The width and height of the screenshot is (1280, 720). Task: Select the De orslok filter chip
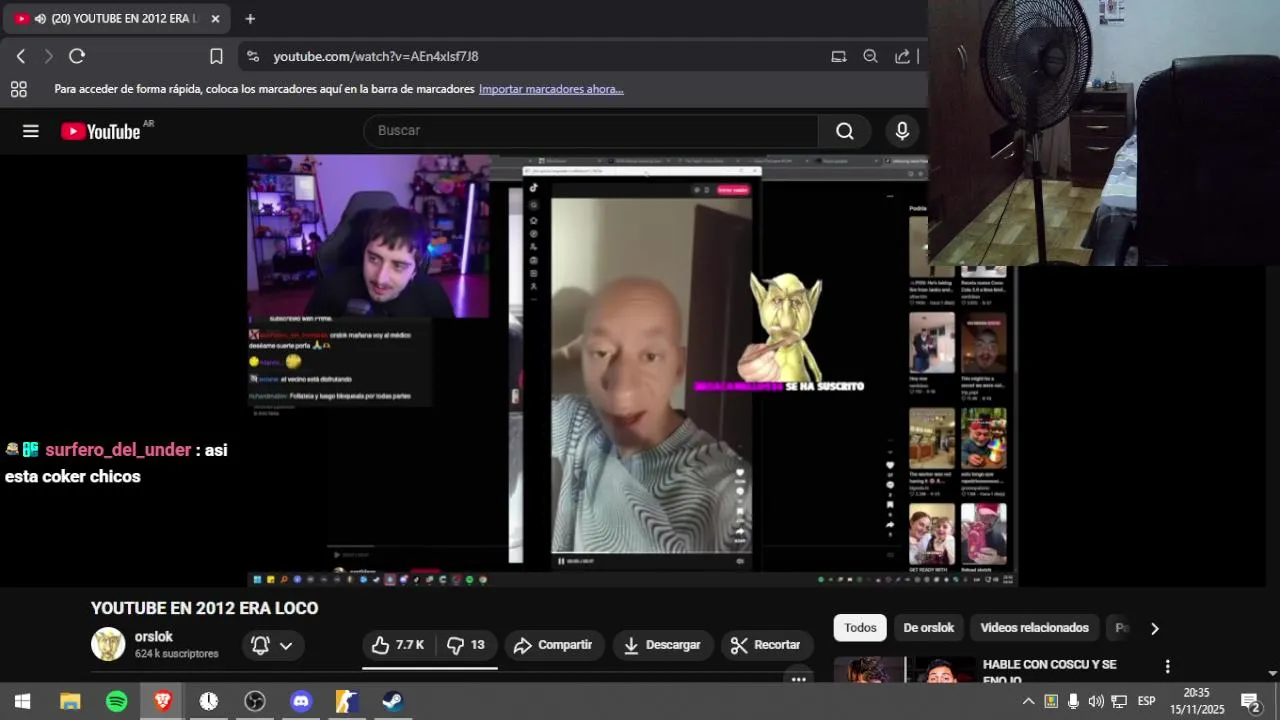pyautogui.click(x=928, y=628)
